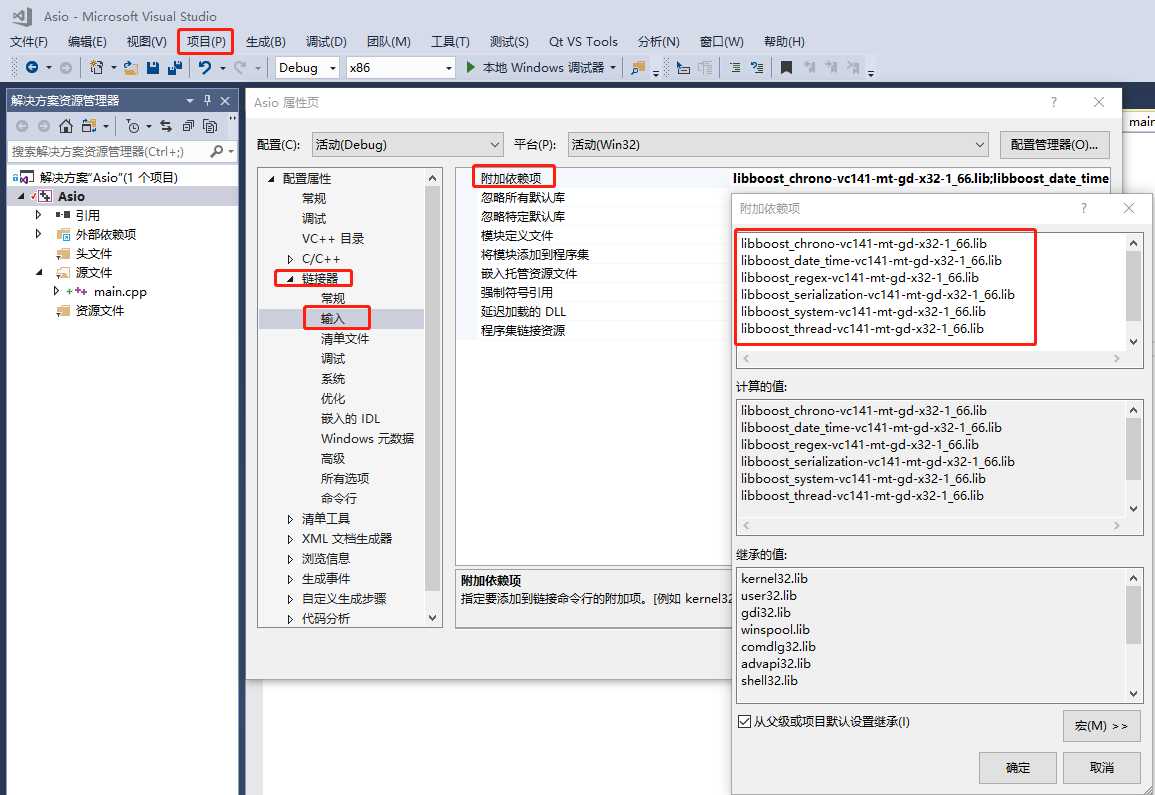Select 输入 under 链接器

tap(332, 318)
